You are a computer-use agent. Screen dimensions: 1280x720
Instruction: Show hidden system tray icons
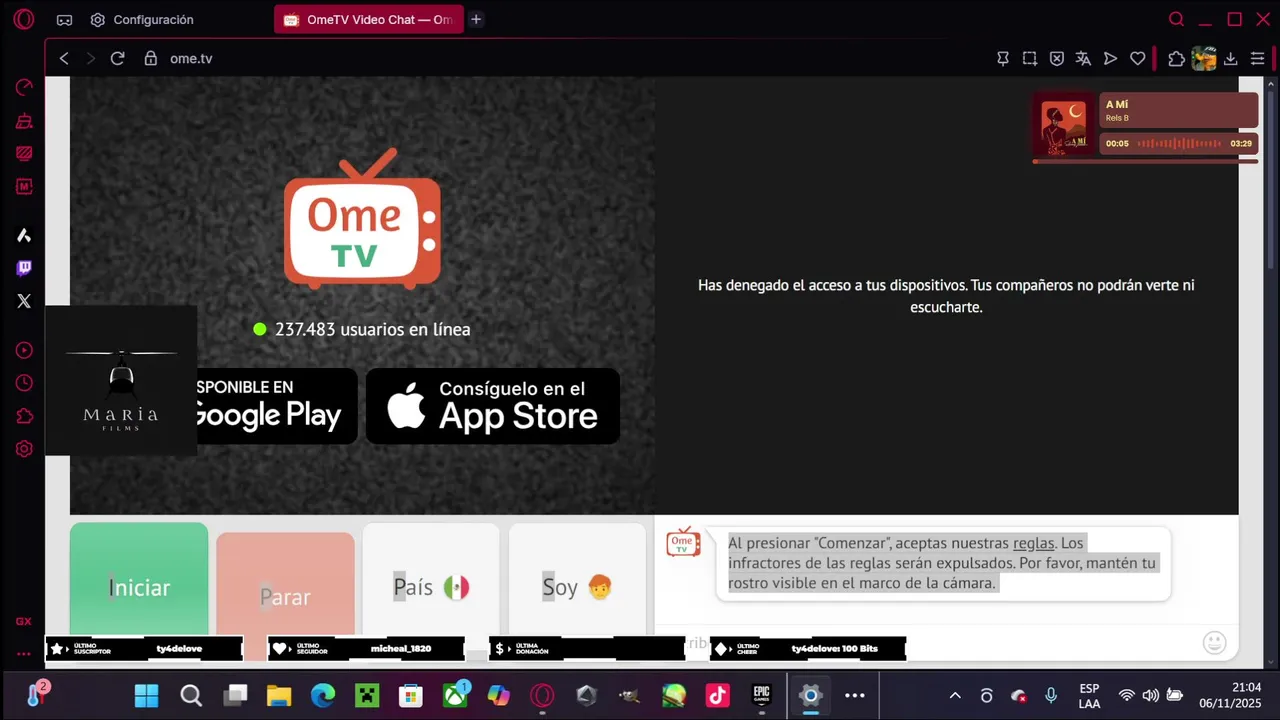955,695
